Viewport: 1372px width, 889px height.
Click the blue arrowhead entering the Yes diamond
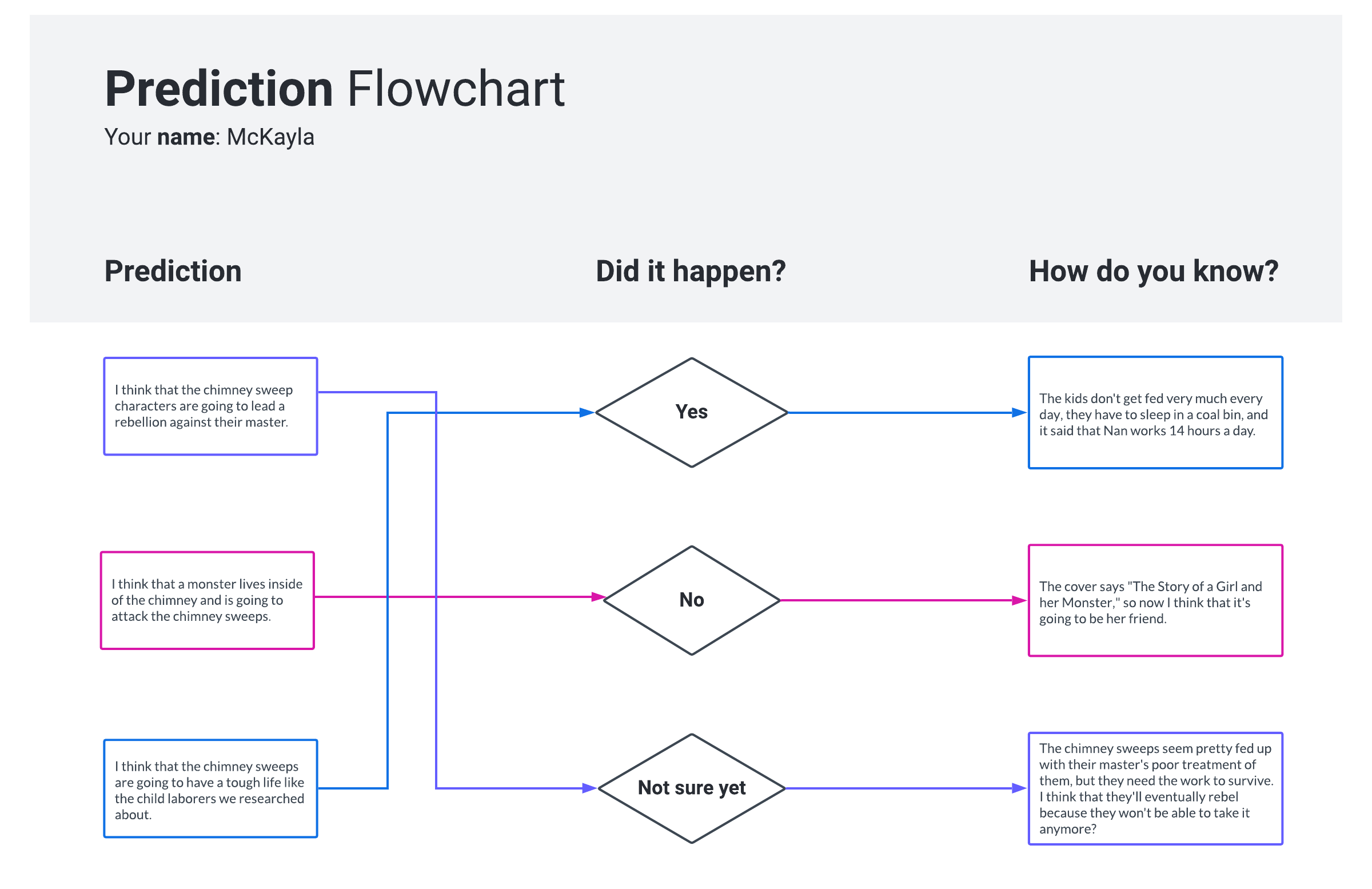click(587, 413)
